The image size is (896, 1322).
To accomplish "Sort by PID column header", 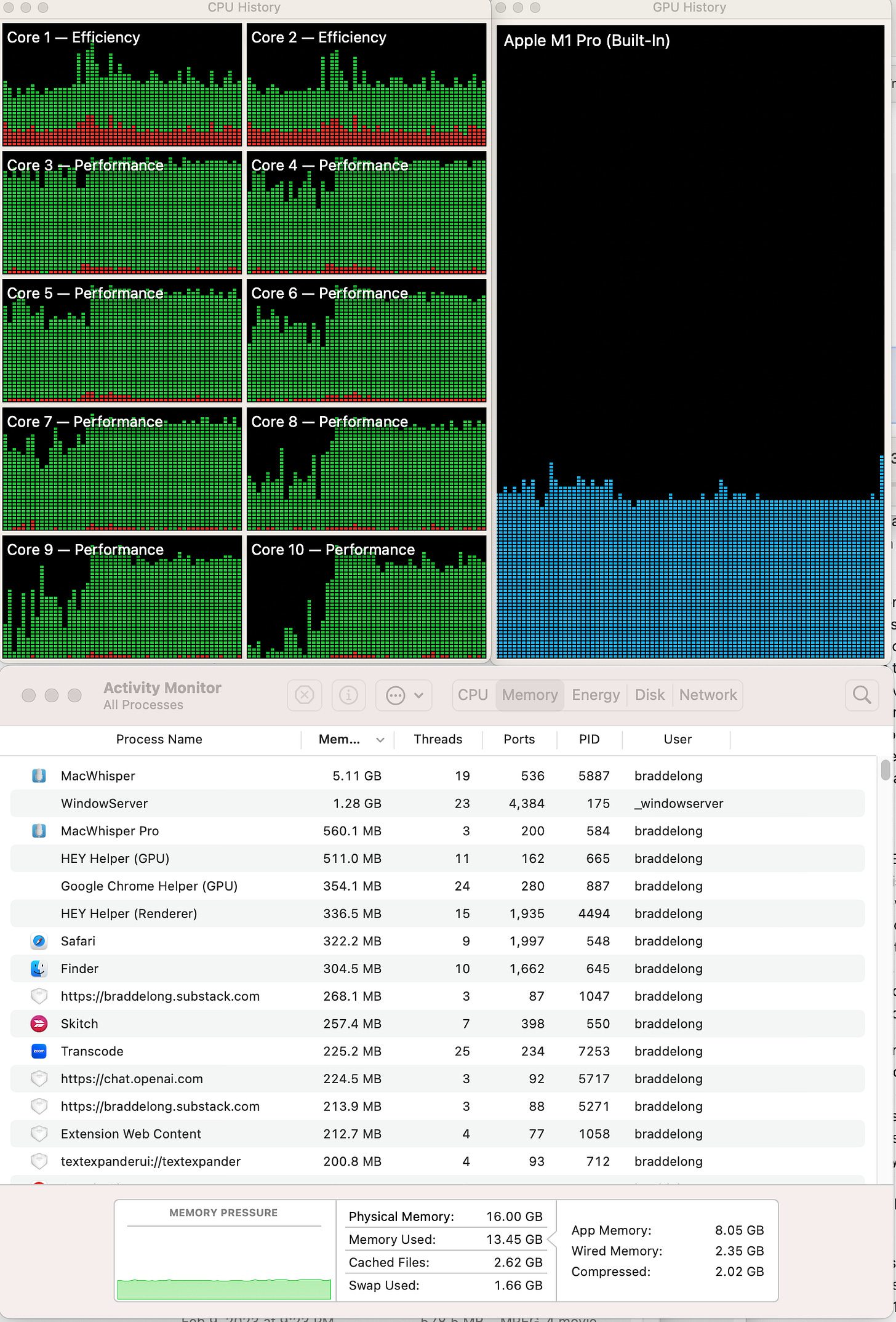I will pyautogui.click(x=589, y=739).
